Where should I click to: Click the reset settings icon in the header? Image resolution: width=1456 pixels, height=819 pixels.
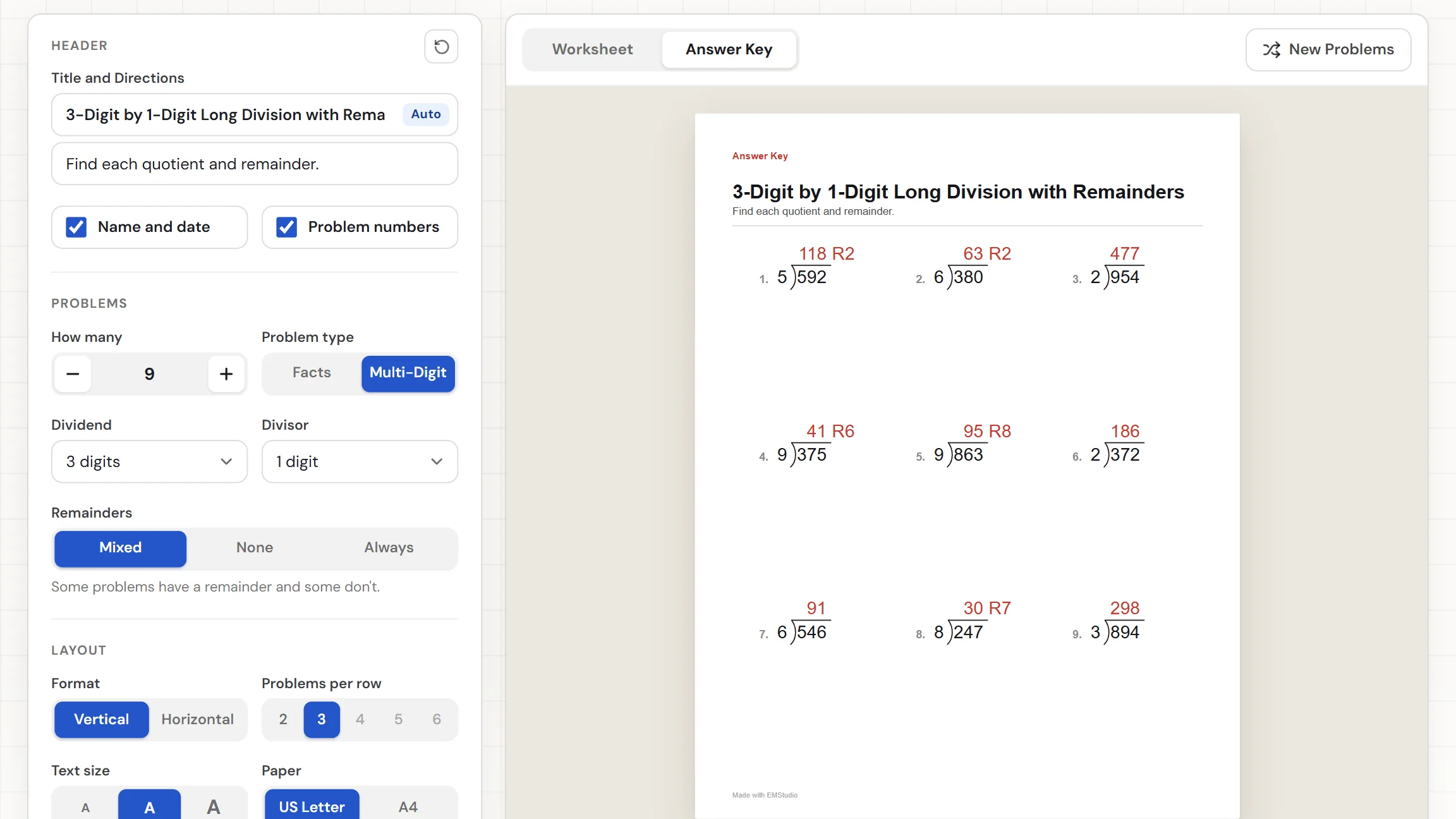(441, 46)
